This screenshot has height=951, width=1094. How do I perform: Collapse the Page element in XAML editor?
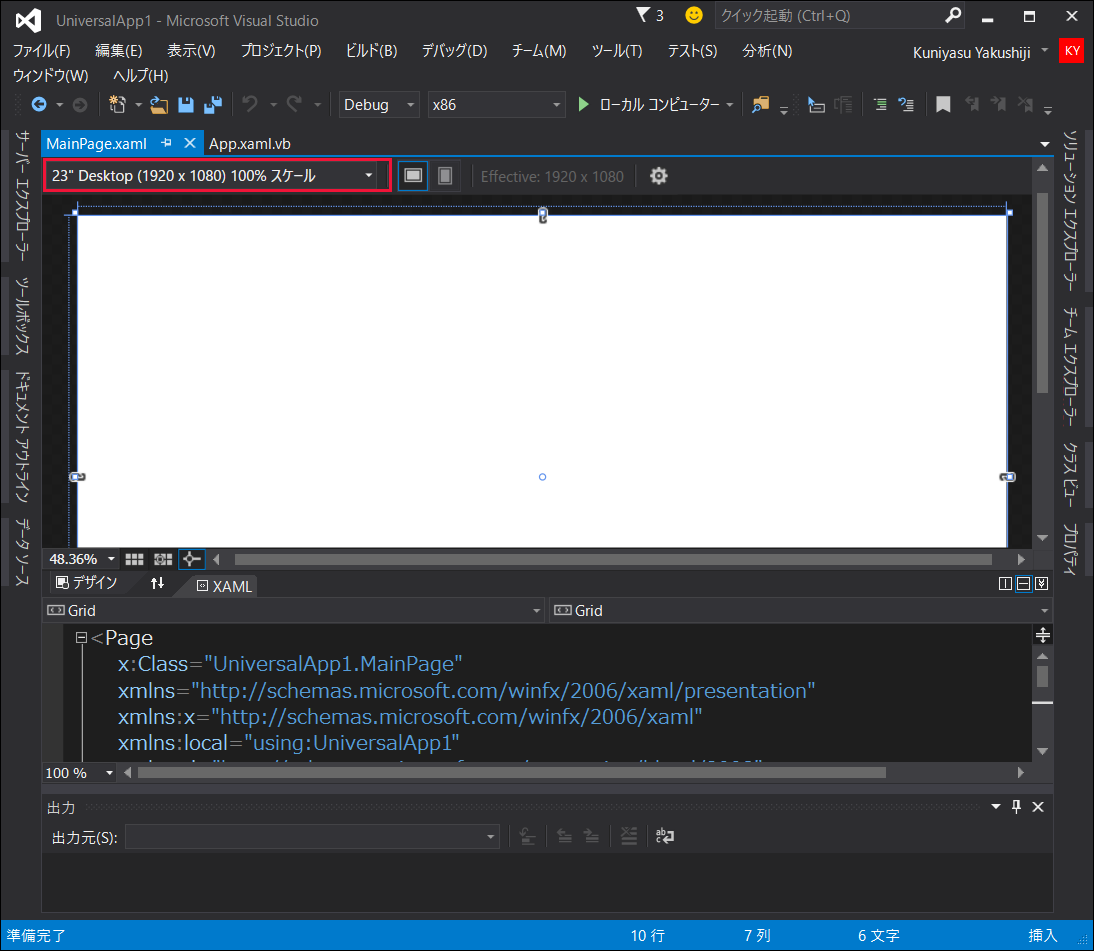[81, 638]
